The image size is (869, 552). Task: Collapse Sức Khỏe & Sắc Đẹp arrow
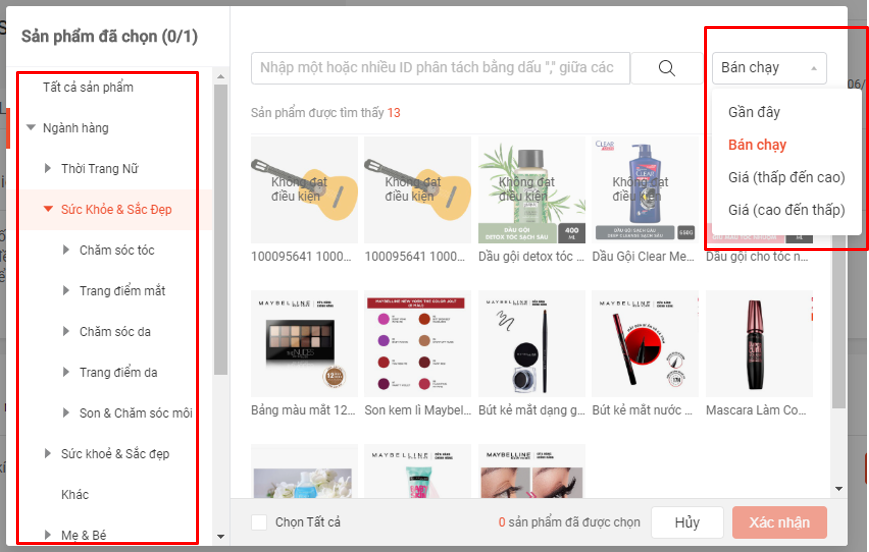[48, 209]
